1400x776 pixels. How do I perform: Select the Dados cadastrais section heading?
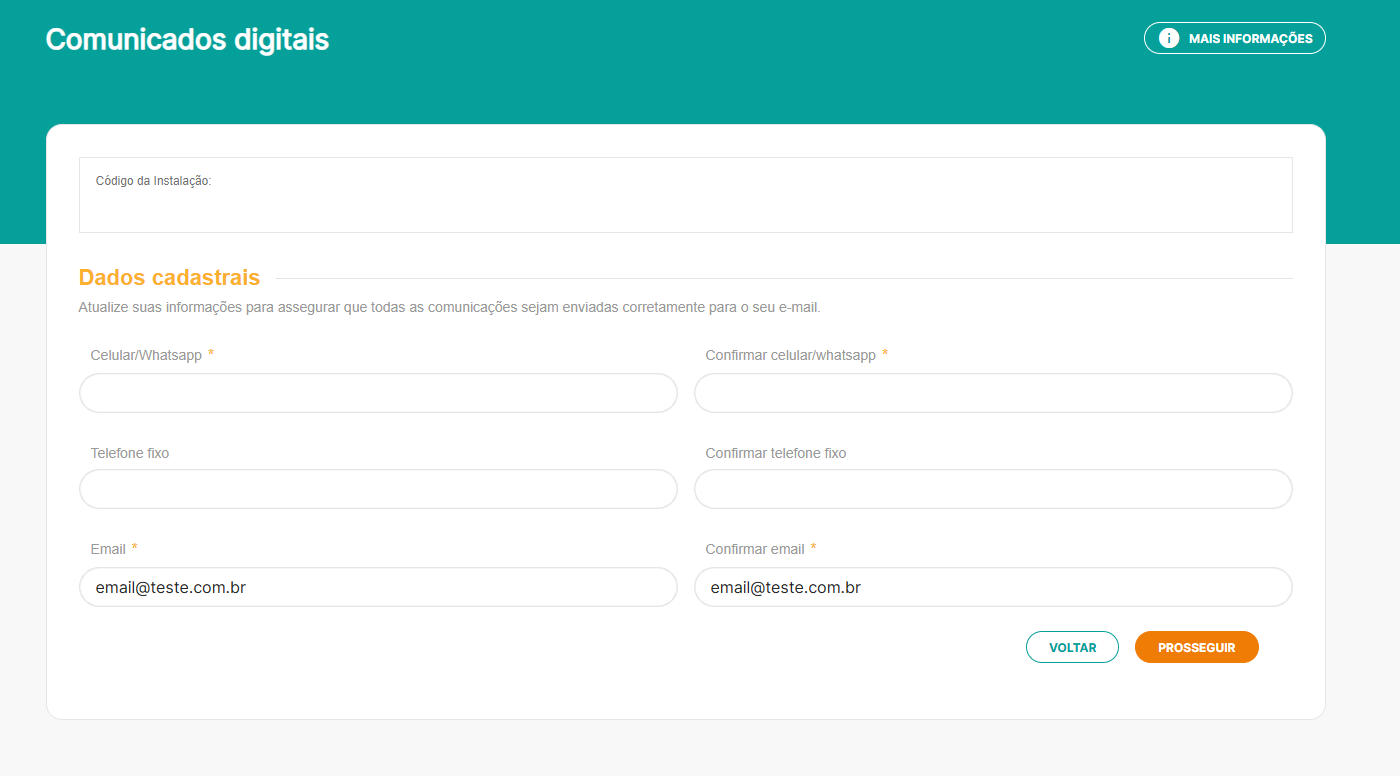(x=169, y=278)
